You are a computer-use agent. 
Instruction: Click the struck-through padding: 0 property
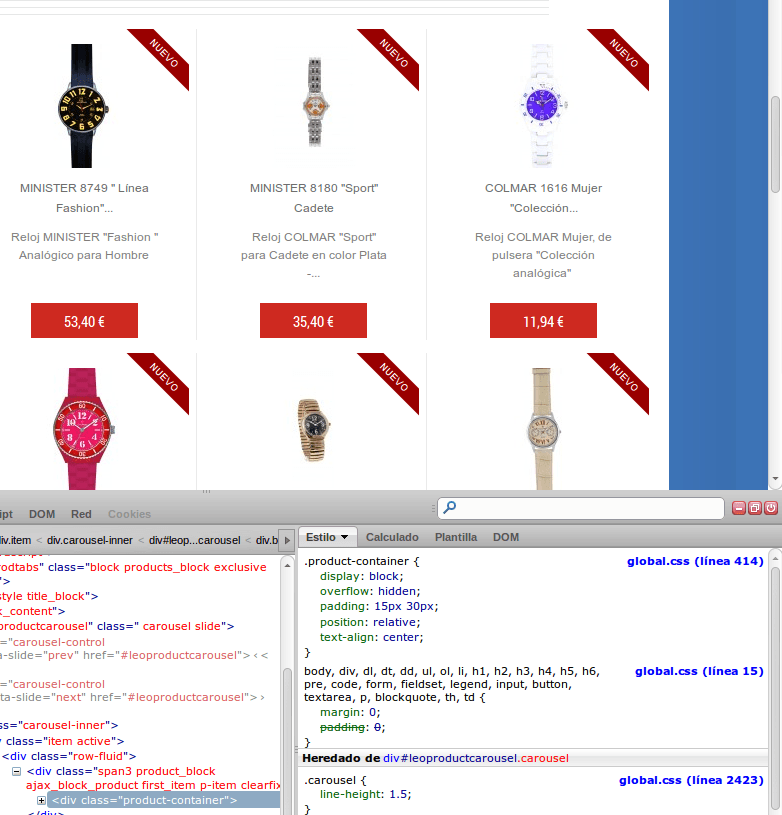353,727
